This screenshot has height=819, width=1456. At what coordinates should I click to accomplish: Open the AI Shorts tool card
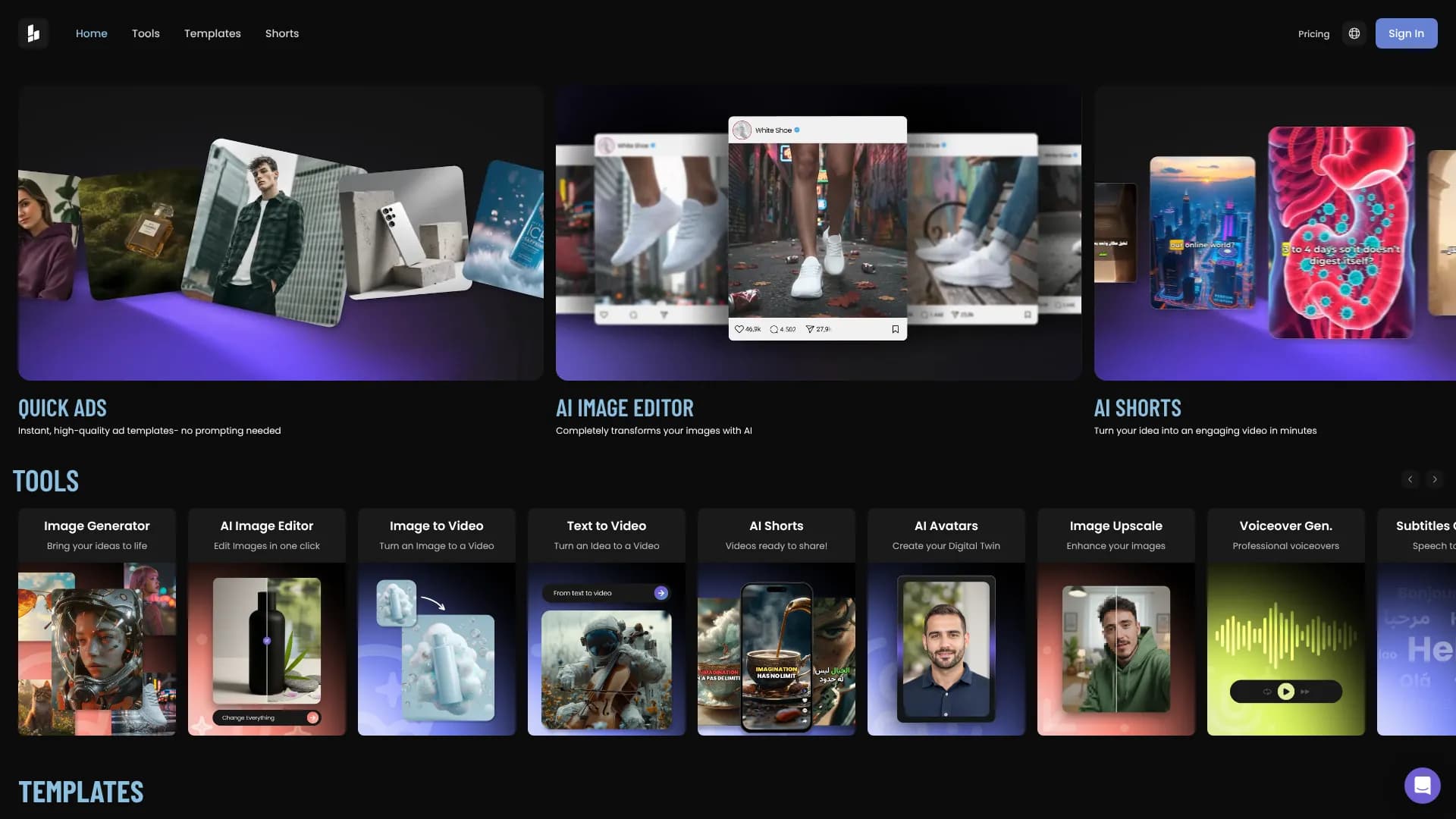click(777, 622)
